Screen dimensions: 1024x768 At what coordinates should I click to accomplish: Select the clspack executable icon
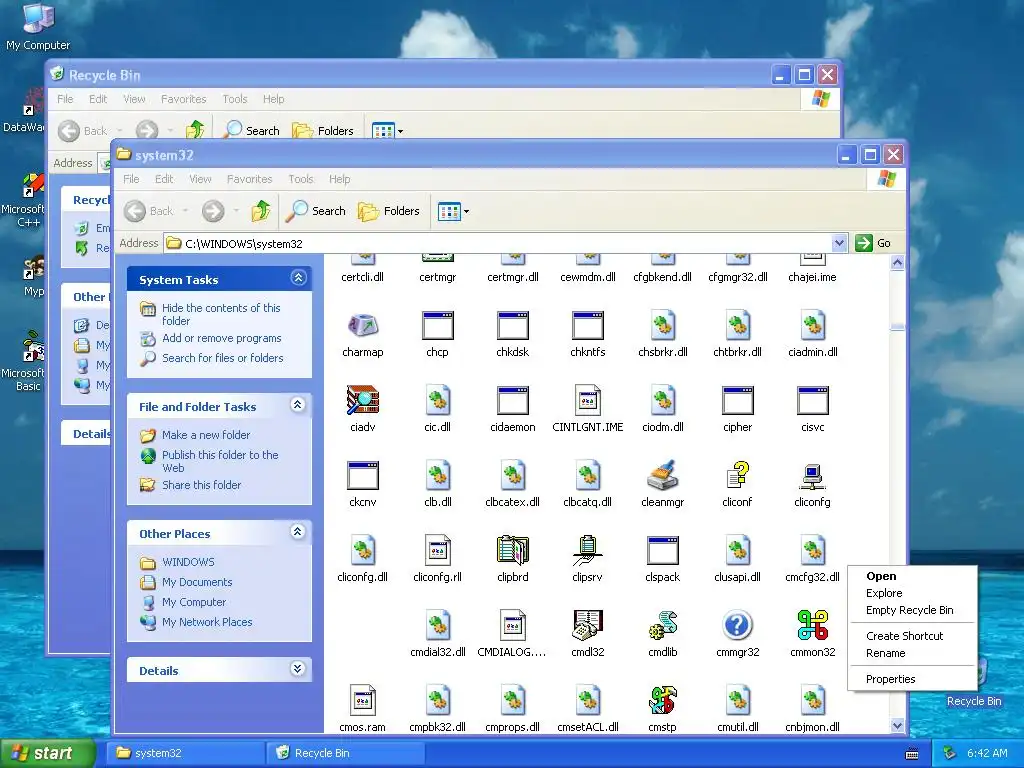point(662,551)
